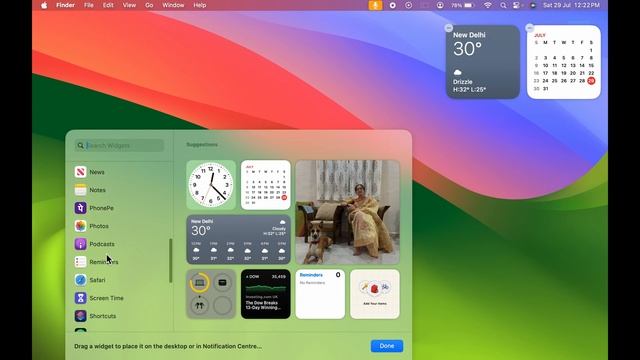This screenshot has height=360, width=640.
Task: Click the New Delhi weather widget on desktop
Action: click(x=483, y=62)
